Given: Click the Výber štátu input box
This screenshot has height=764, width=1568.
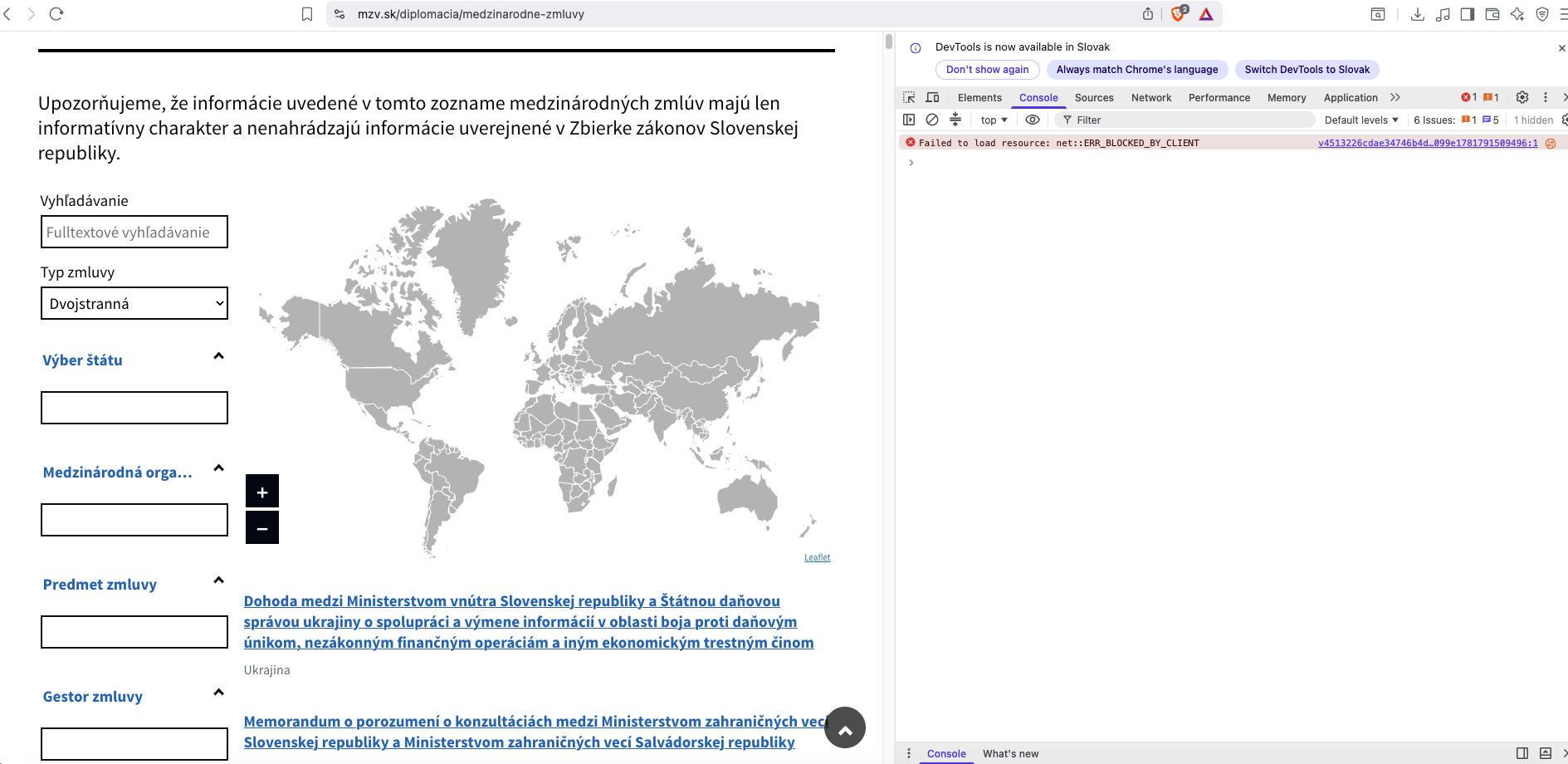Looking at the screenshot, I should click(x=134, y=408).
